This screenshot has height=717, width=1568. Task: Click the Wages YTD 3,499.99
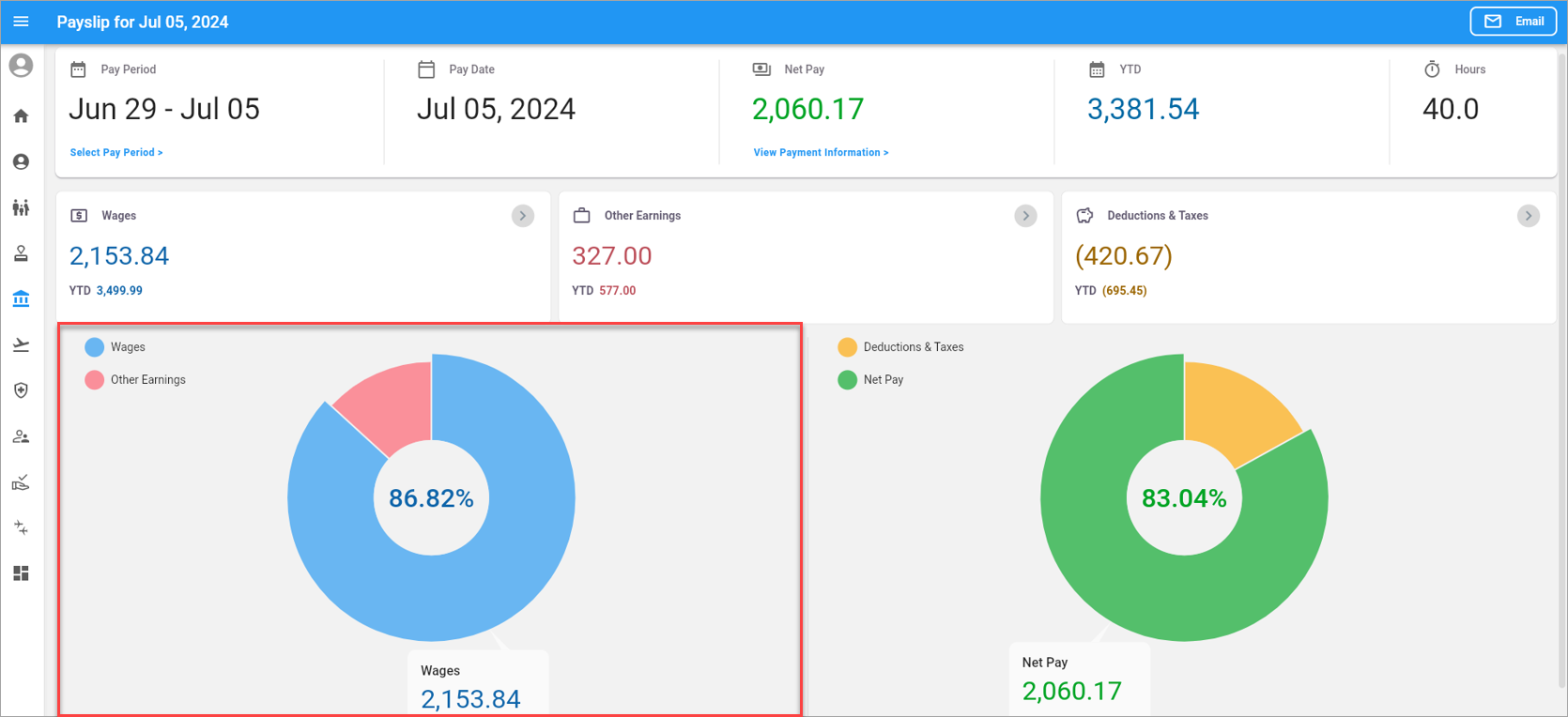[x=119, y=291]
